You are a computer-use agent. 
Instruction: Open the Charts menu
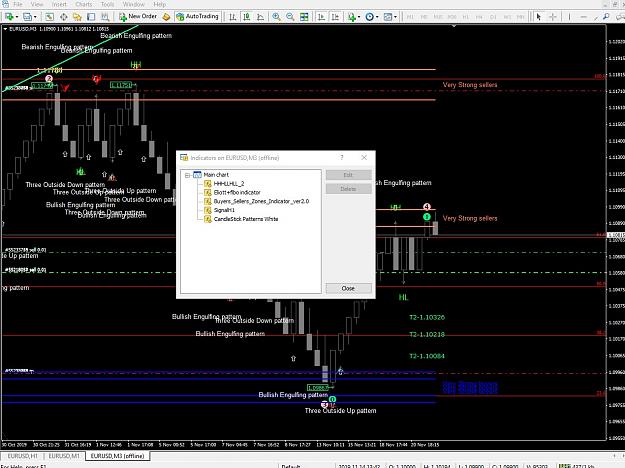coord(84,4)
